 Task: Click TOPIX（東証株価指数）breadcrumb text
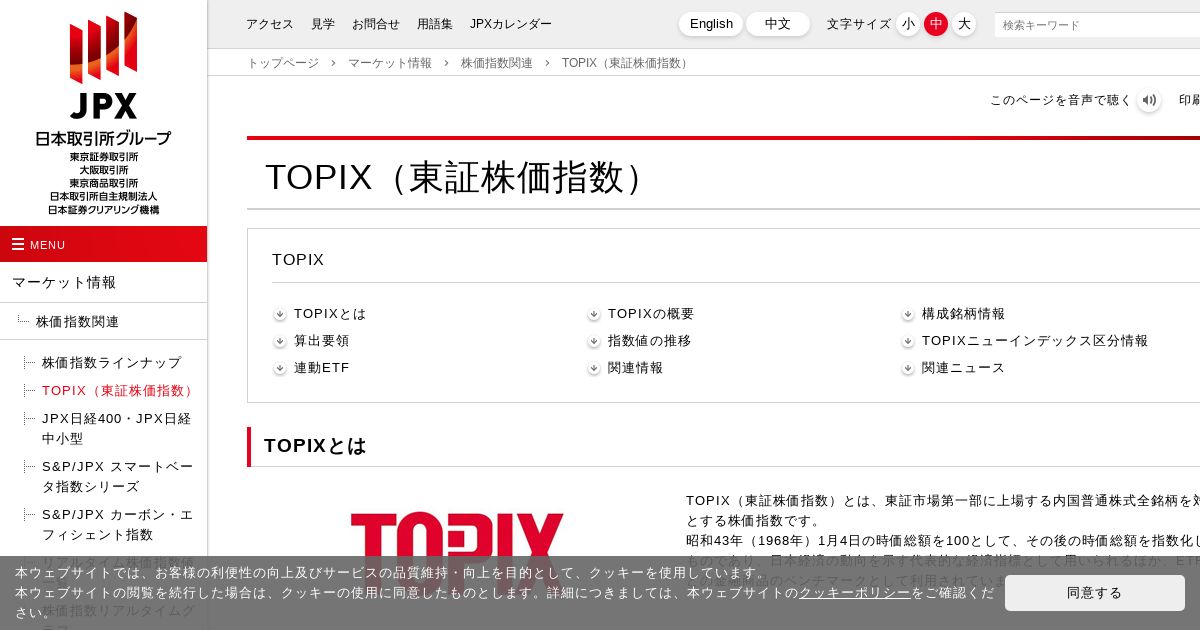click(x=627, y=63)
